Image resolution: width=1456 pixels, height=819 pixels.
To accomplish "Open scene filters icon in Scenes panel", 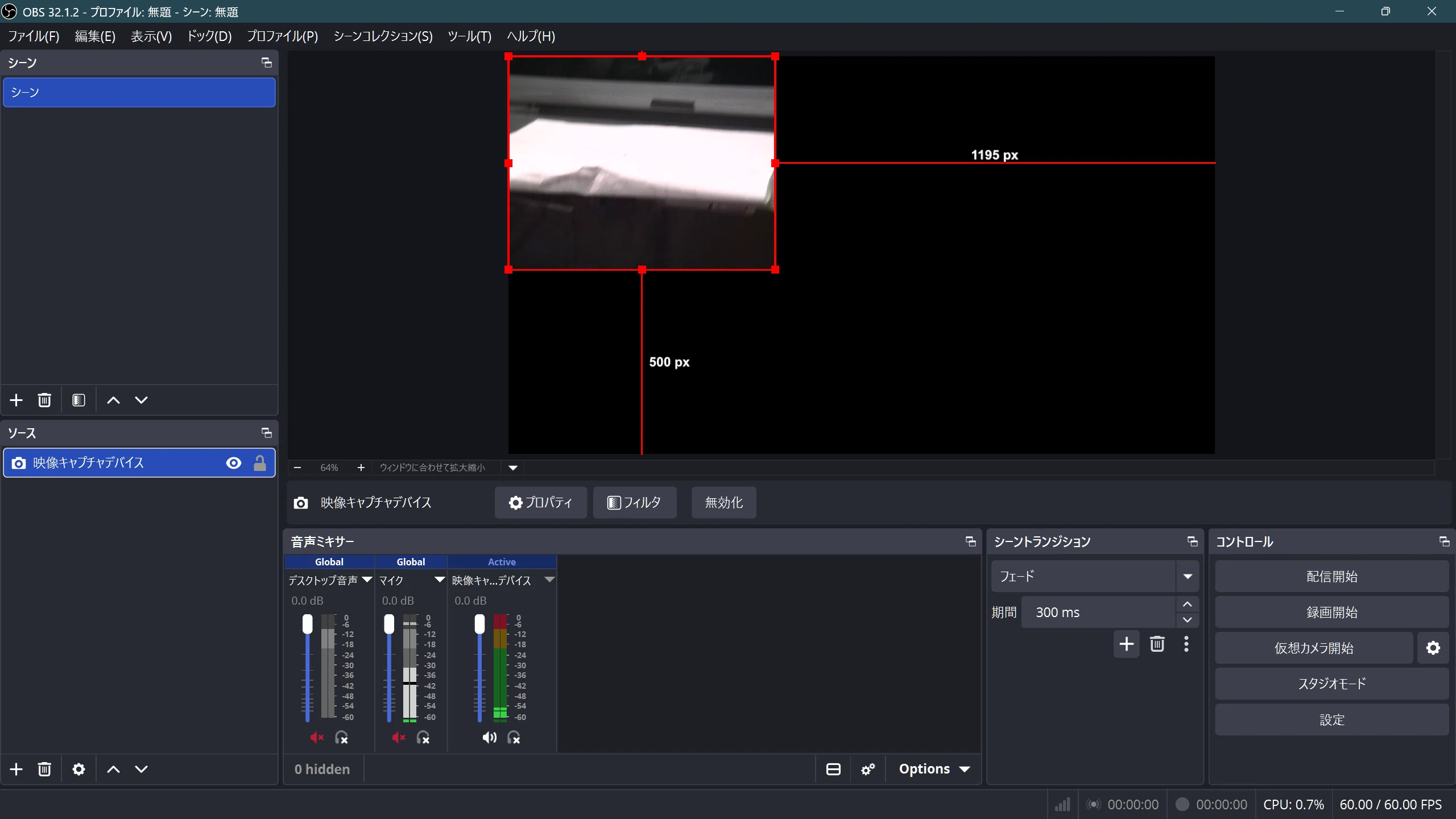I will (78, 400).
